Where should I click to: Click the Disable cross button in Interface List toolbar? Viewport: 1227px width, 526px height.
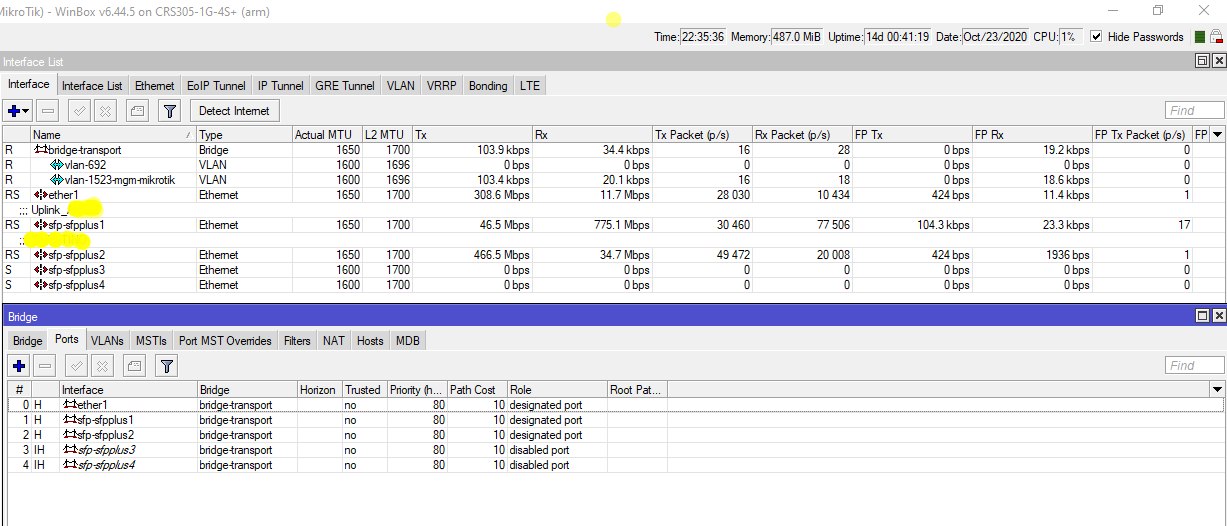click(x=104, y=111)
